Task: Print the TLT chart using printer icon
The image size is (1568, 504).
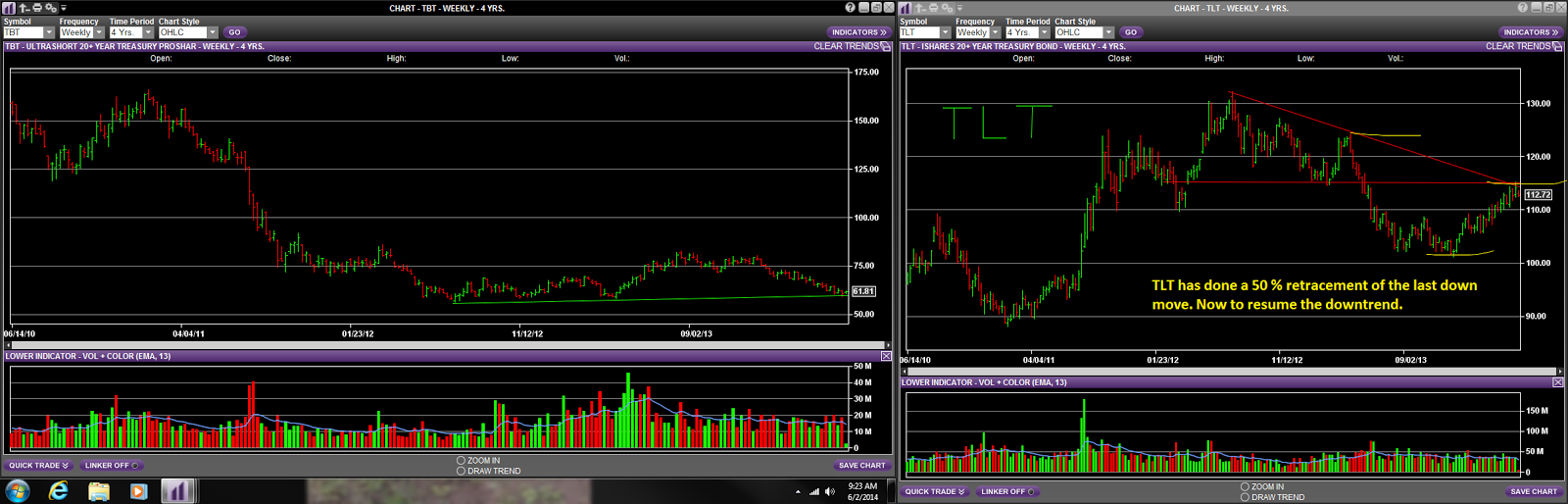Action: coord(934,8)
